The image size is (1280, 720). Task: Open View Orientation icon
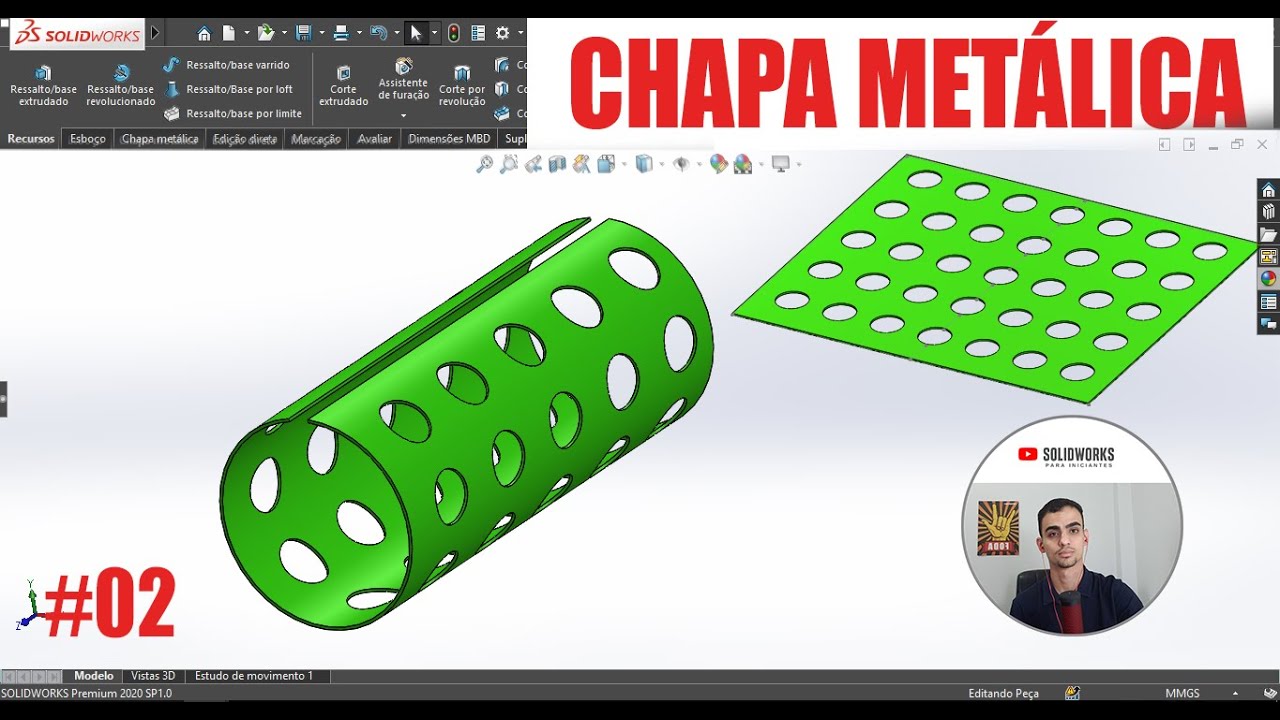pyautogui.click(x=606, y=164)
